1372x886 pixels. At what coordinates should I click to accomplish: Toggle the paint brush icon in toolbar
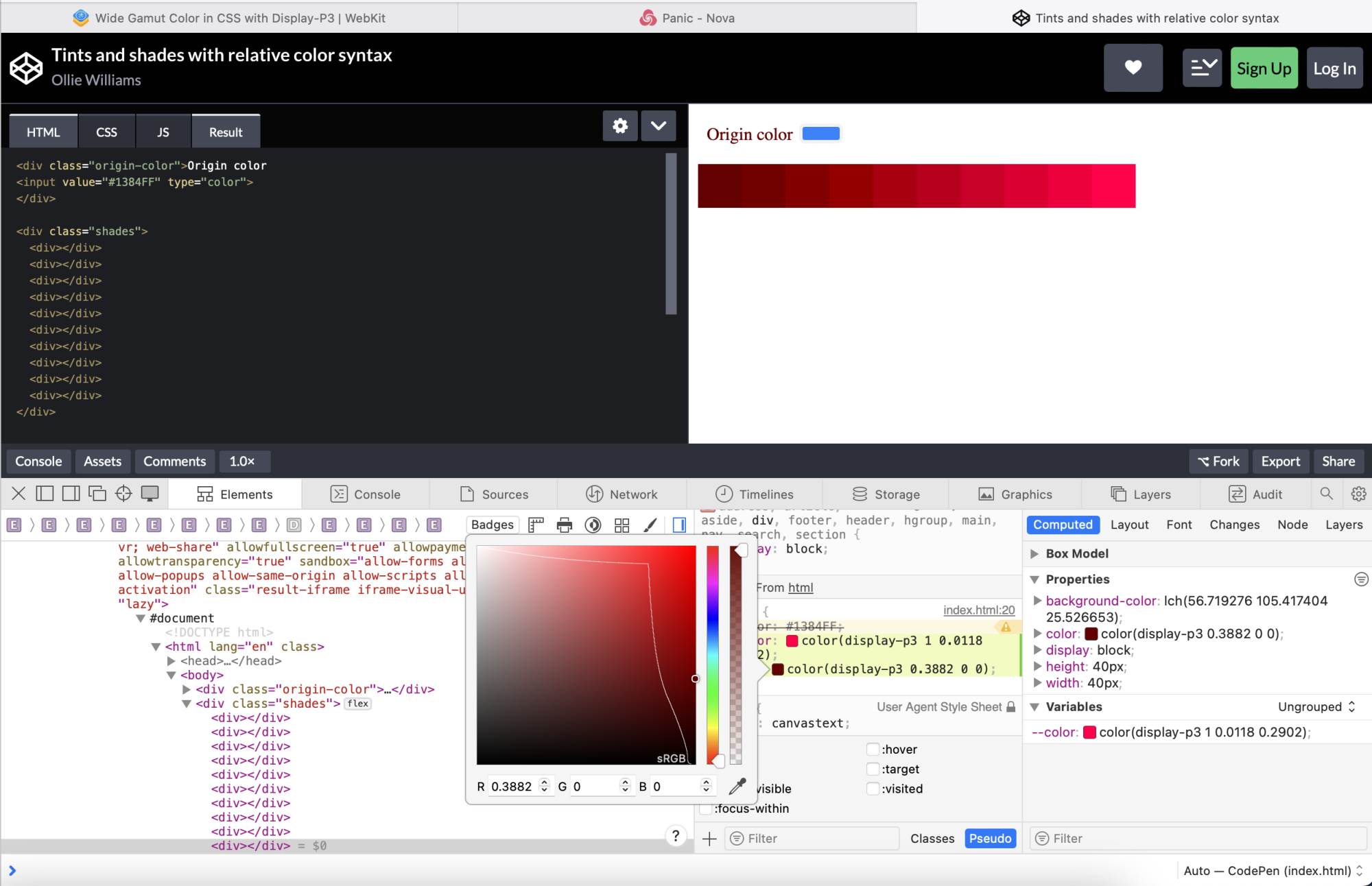pyautogui.click(x=650, y=525)
